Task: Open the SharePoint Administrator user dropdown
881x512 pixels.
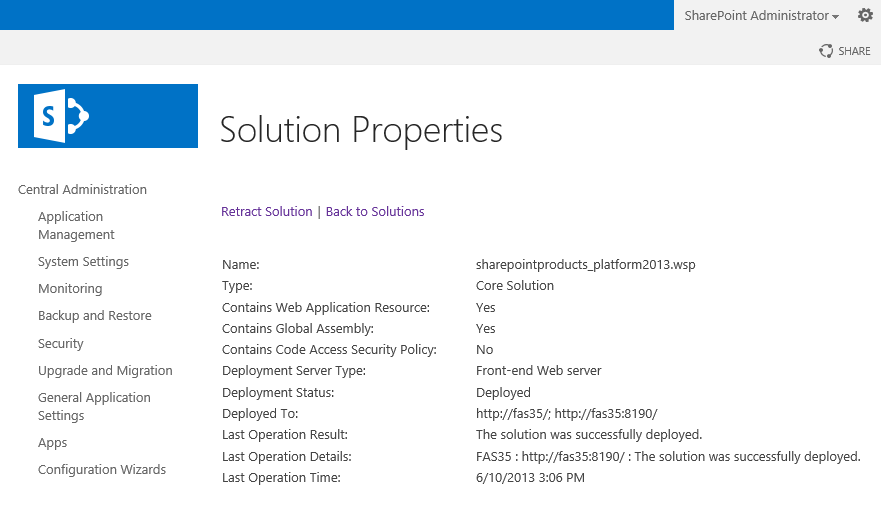Action: tap(761, 16)
